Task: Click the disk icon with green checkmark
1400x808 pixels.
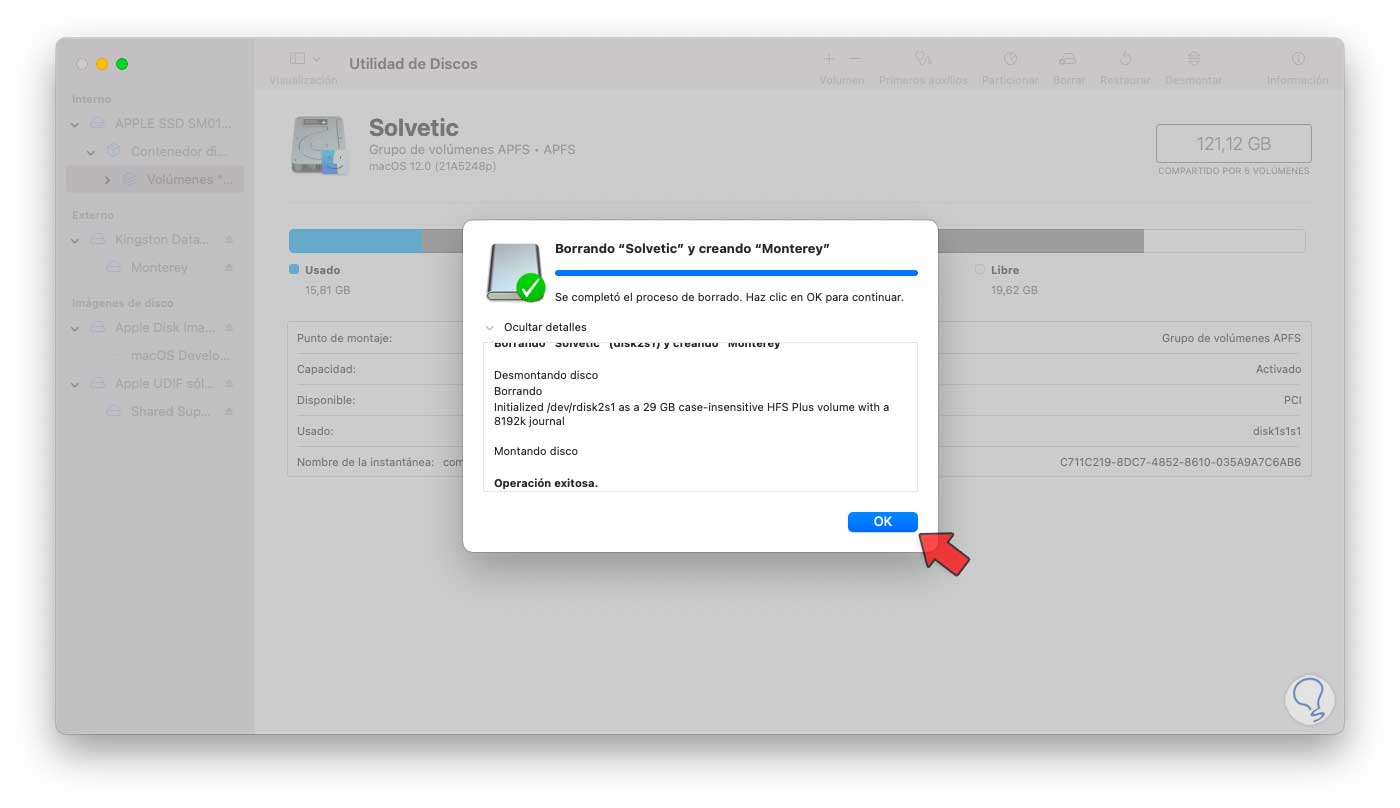Action: pyautogui.click(x=515, y=272)
